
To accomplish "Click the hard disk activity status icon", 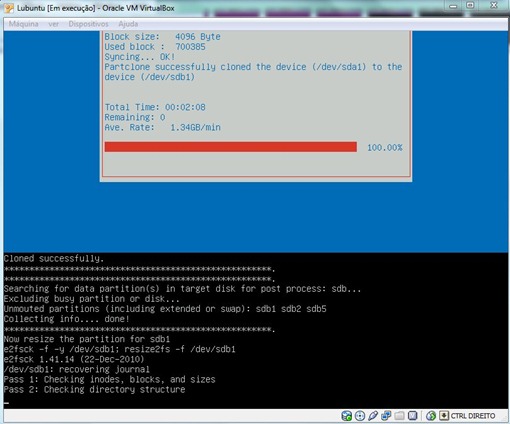I will (346, 416).
